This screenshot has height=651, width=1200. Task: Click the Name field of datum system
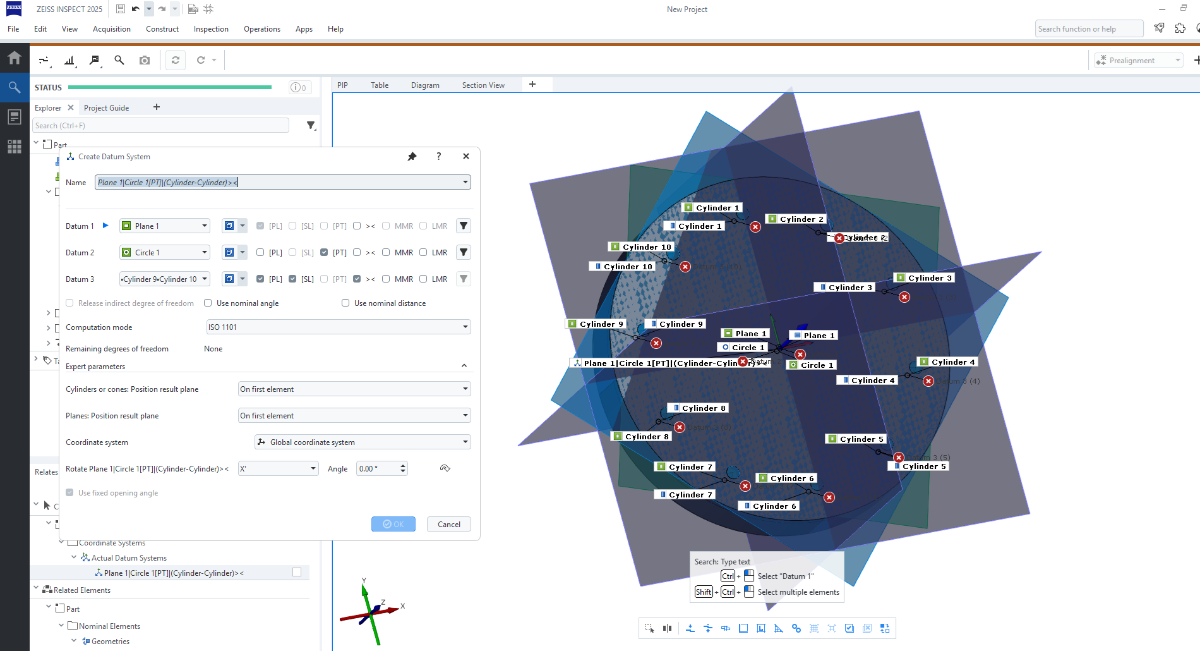pos(283,183)
